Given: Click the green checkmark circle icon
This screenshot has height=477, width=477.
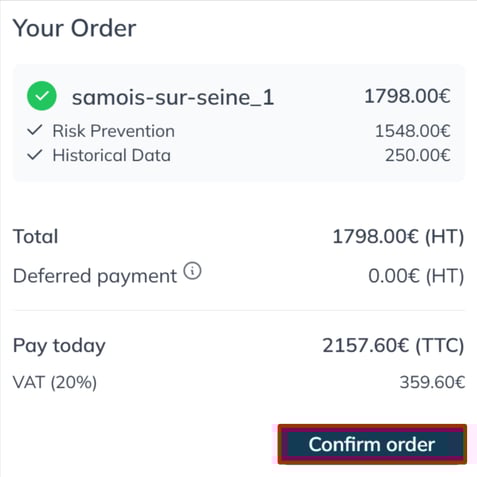Looking at the screenshot, I should tap(42, 96).
